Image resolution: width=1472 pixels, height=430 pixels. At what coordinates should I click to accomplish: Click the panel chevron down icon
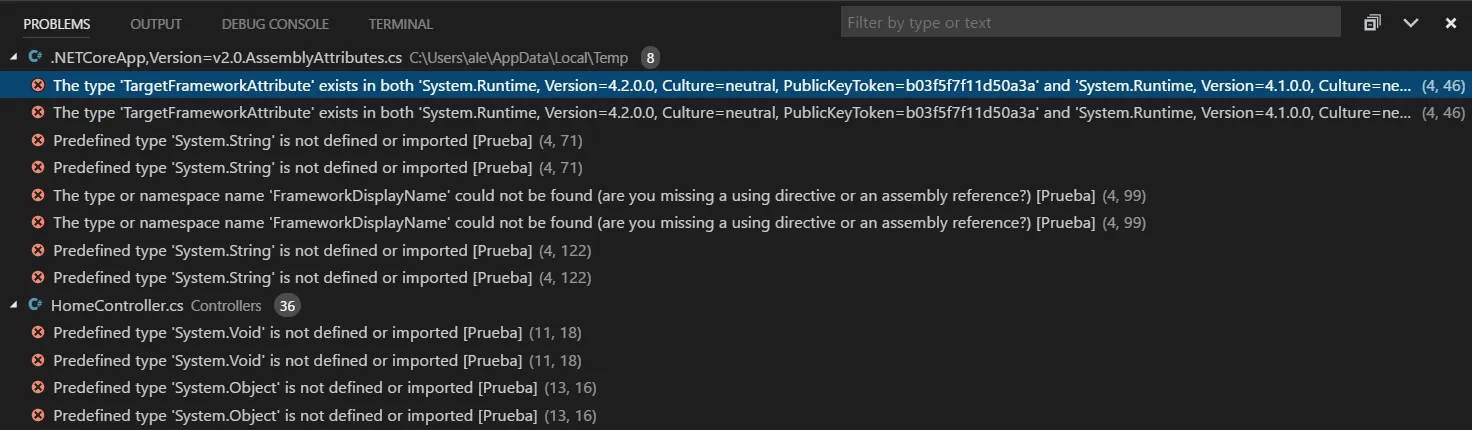coord(1411,23)
